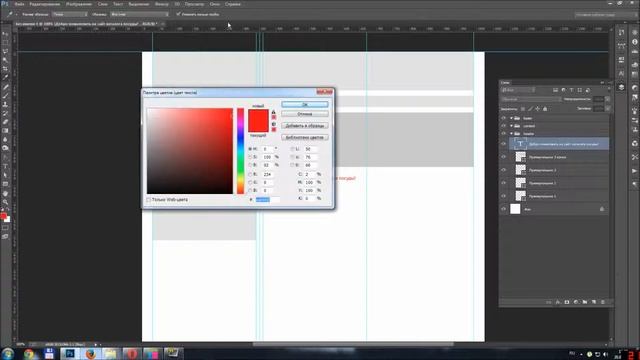This screenshot has height=360, width=640.
Task: Select the Brush tool
Action: click(5, 95)
